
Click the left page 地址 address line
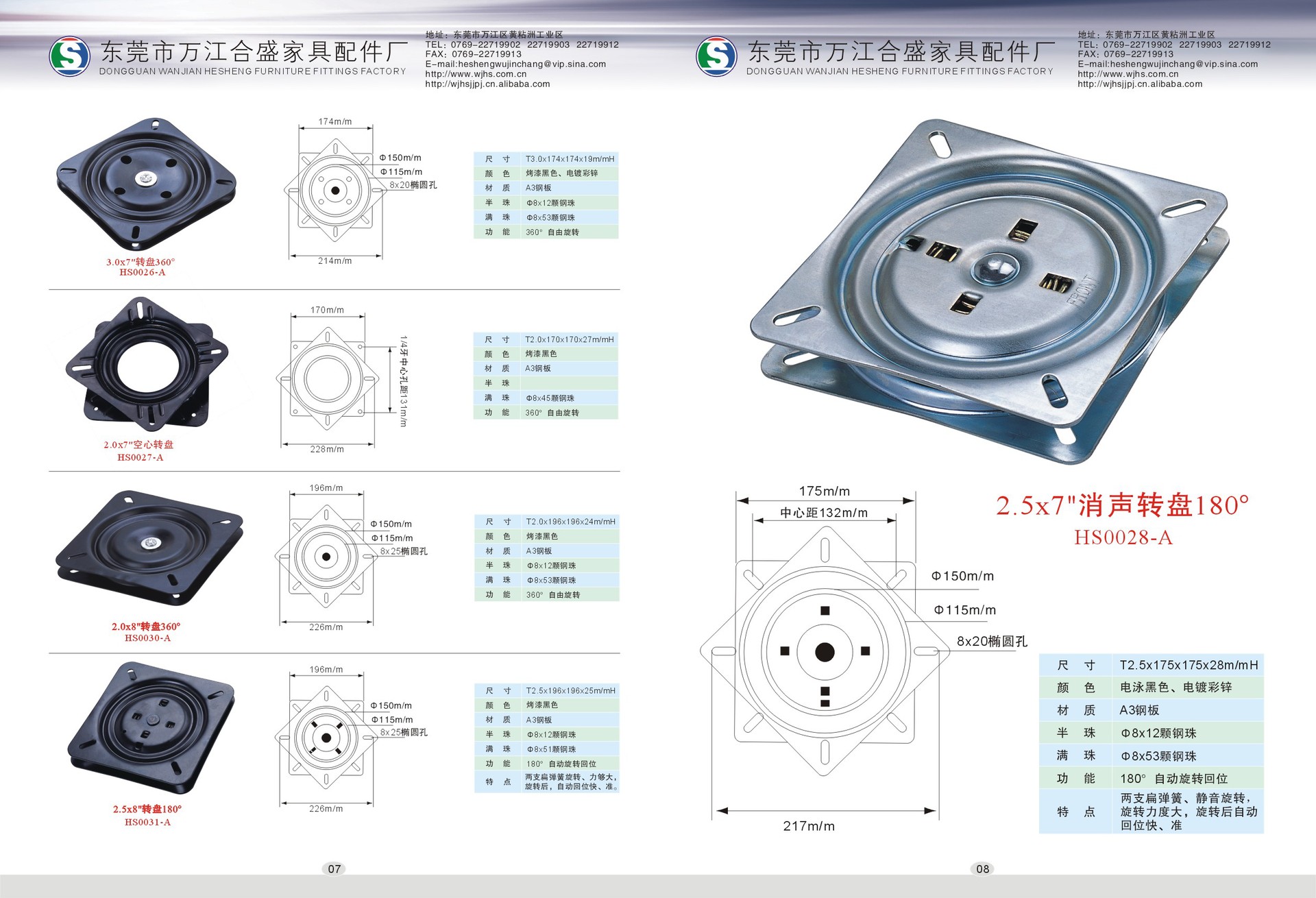494,34
